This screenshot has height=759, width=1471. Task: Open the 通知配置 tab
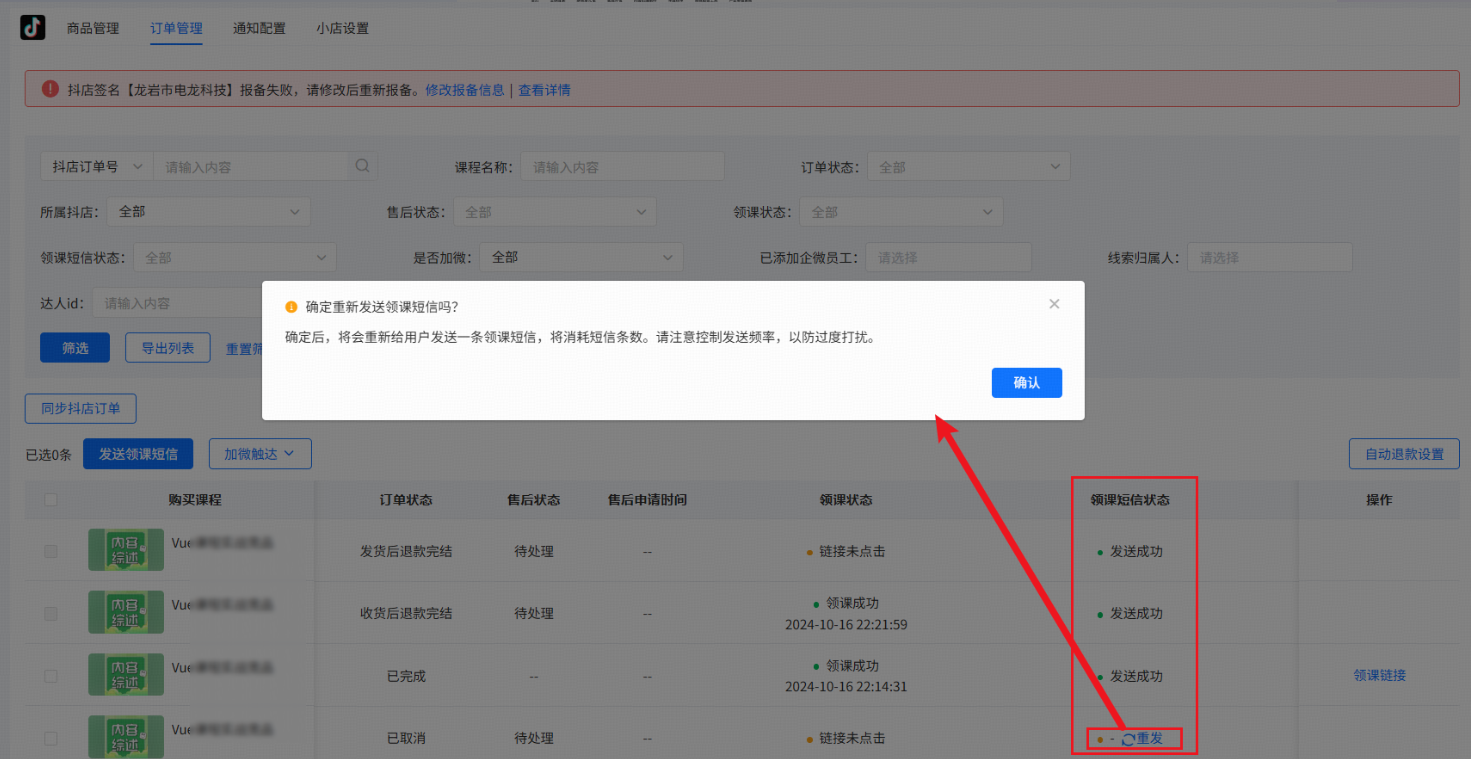(258, 28)
